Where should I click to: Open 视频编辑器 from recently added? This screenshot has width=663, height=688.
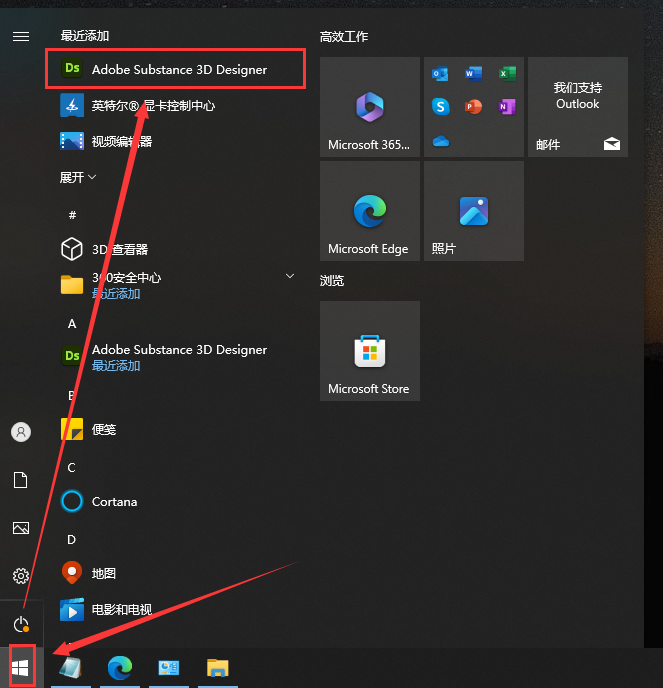tap(175, 141)
